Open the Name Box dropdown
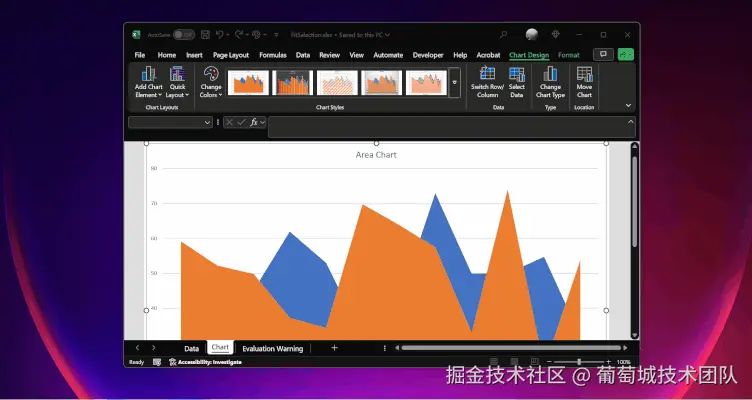Image resolution: width=752 pixels, height=400 pixels. point(207,122)
